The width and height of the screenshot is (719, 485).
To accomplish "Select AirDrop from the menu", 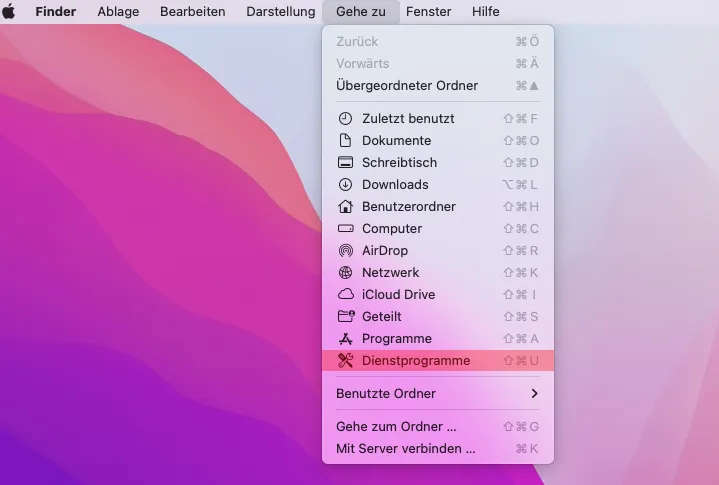I will [438, 251].
